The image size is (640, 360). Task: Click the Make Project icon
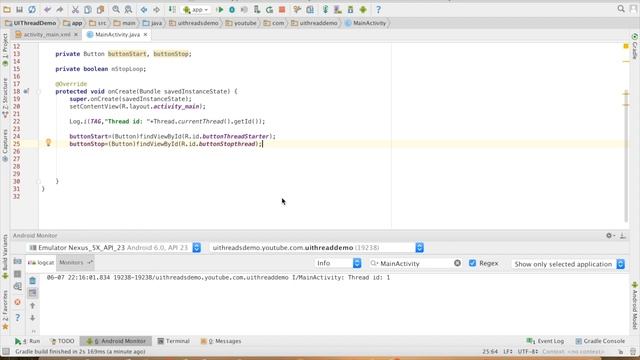point(172,9)
